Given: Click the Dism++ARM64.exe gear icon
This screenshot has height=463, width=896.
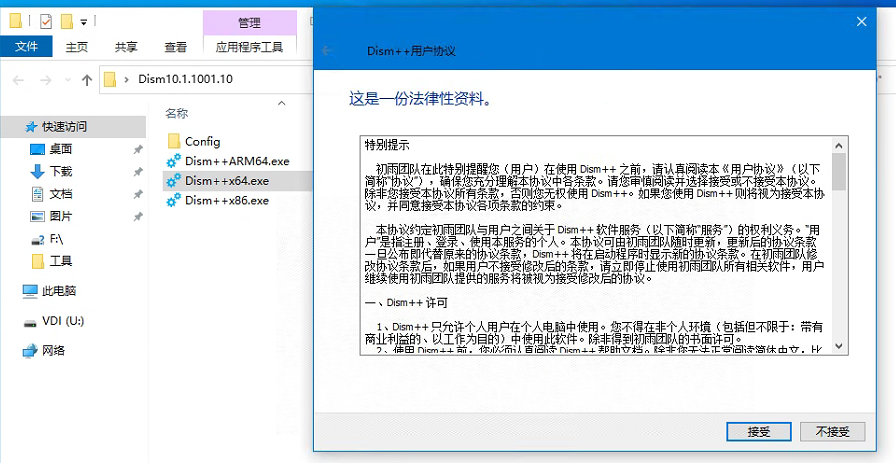Looking at the screenshot, I should coord(174,161).
